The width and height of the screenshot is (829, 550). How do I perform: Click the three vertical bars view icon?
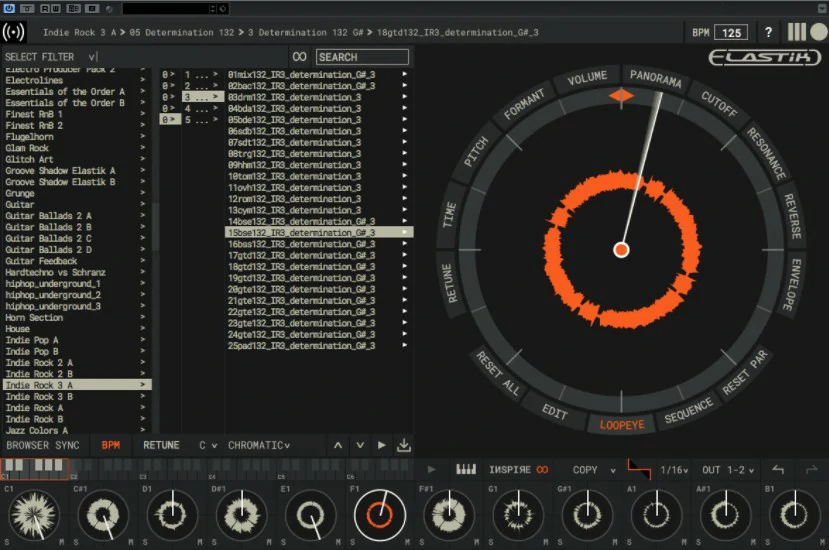pyautogui.click(x=797, y=32)
